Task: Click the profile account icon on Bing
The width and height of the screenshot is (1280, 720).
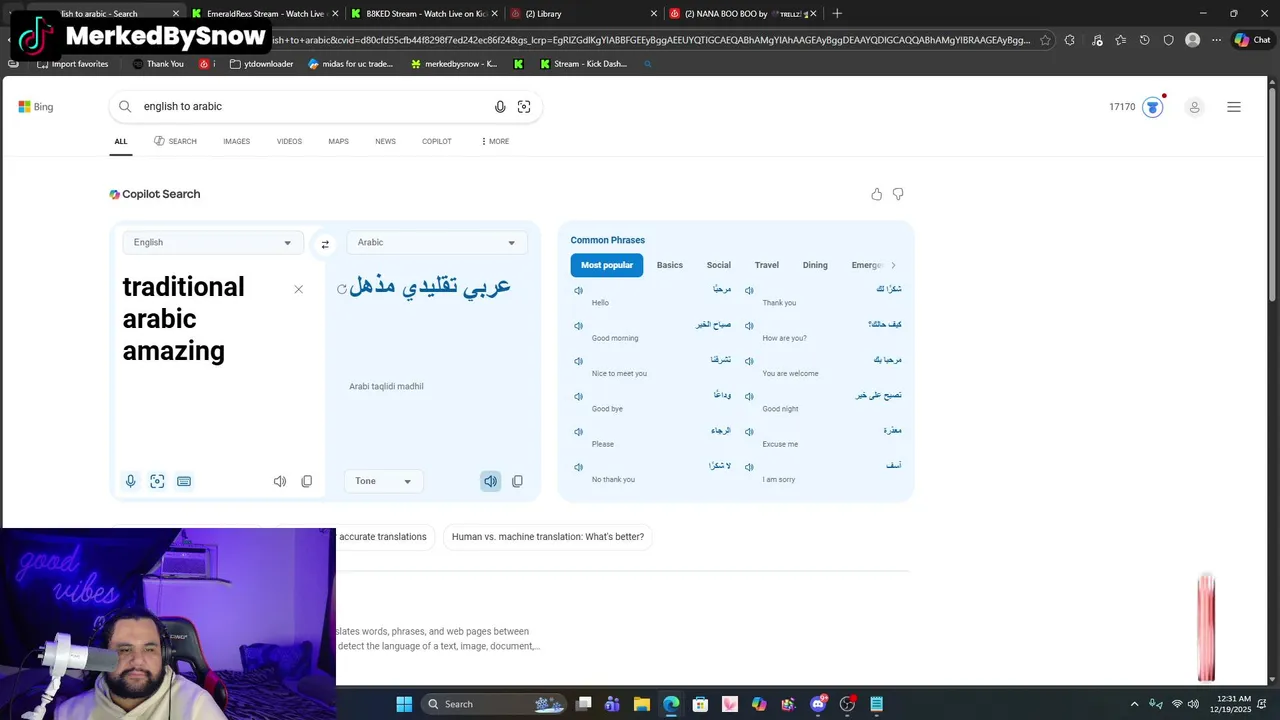Action: point(1194,107)
